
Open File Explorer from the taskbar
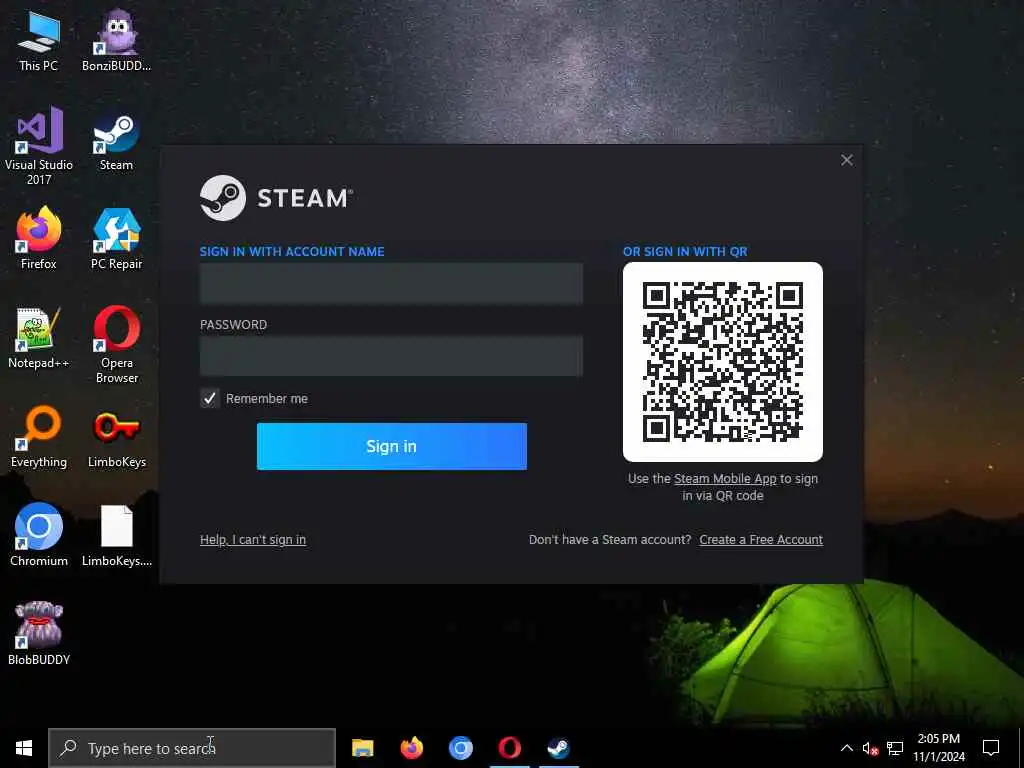[362, 748]
